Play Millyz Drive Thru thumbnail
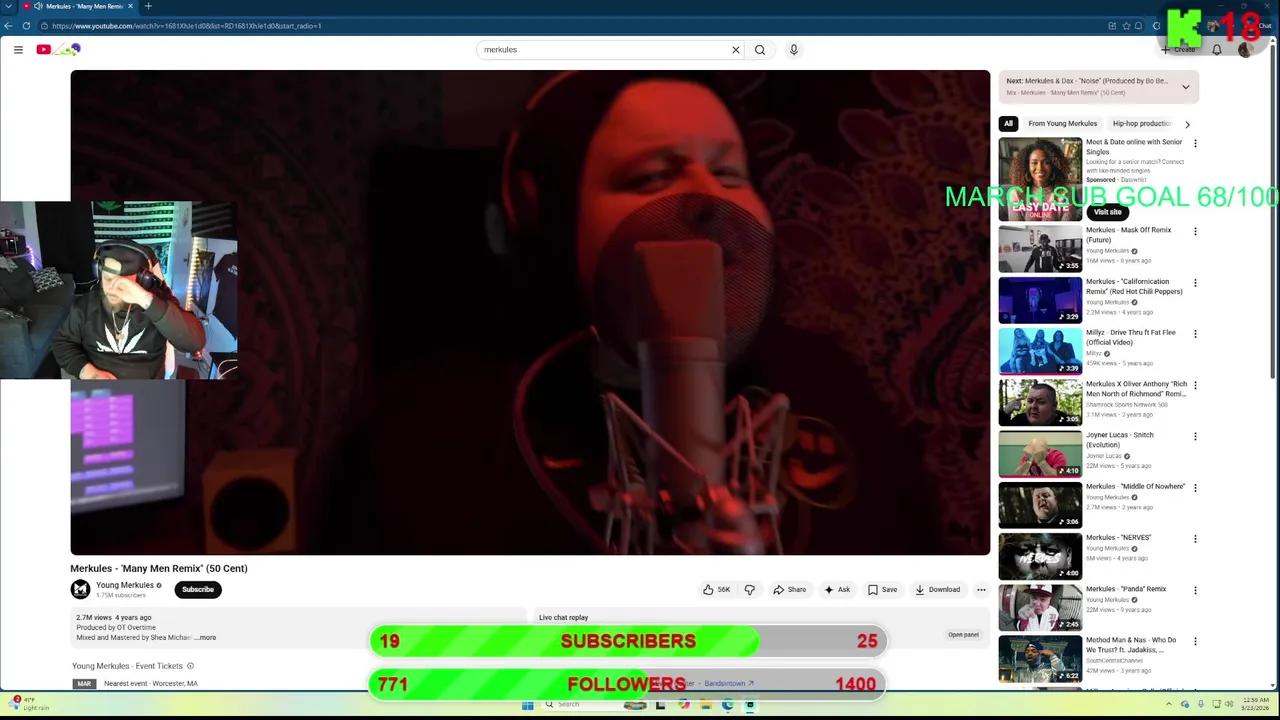The height and width of the screenshot is (720, 1280). click(x=1040, y=351)
